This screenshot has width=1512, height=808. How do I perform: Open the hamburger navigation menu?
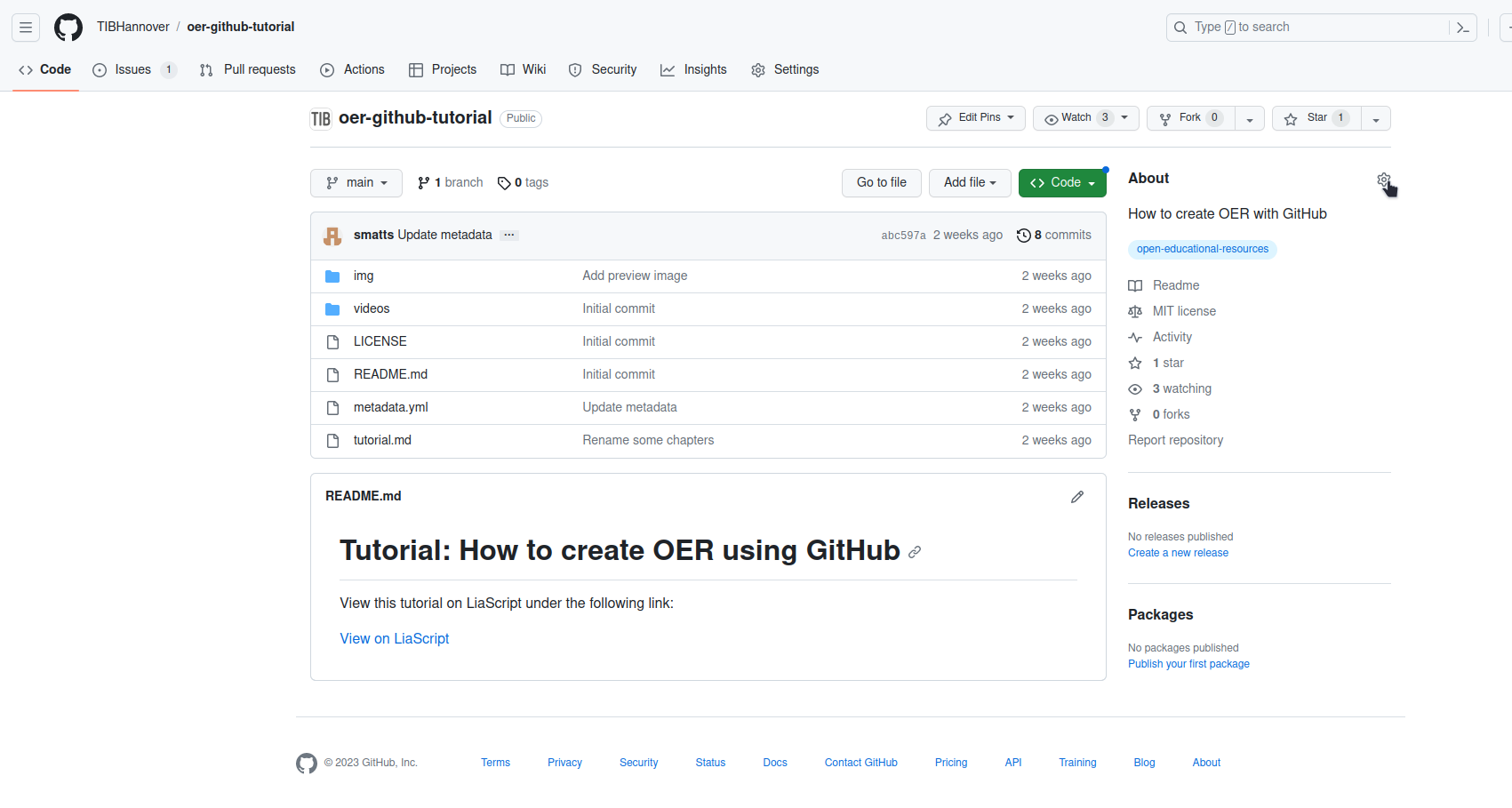[x=26, y=28]
